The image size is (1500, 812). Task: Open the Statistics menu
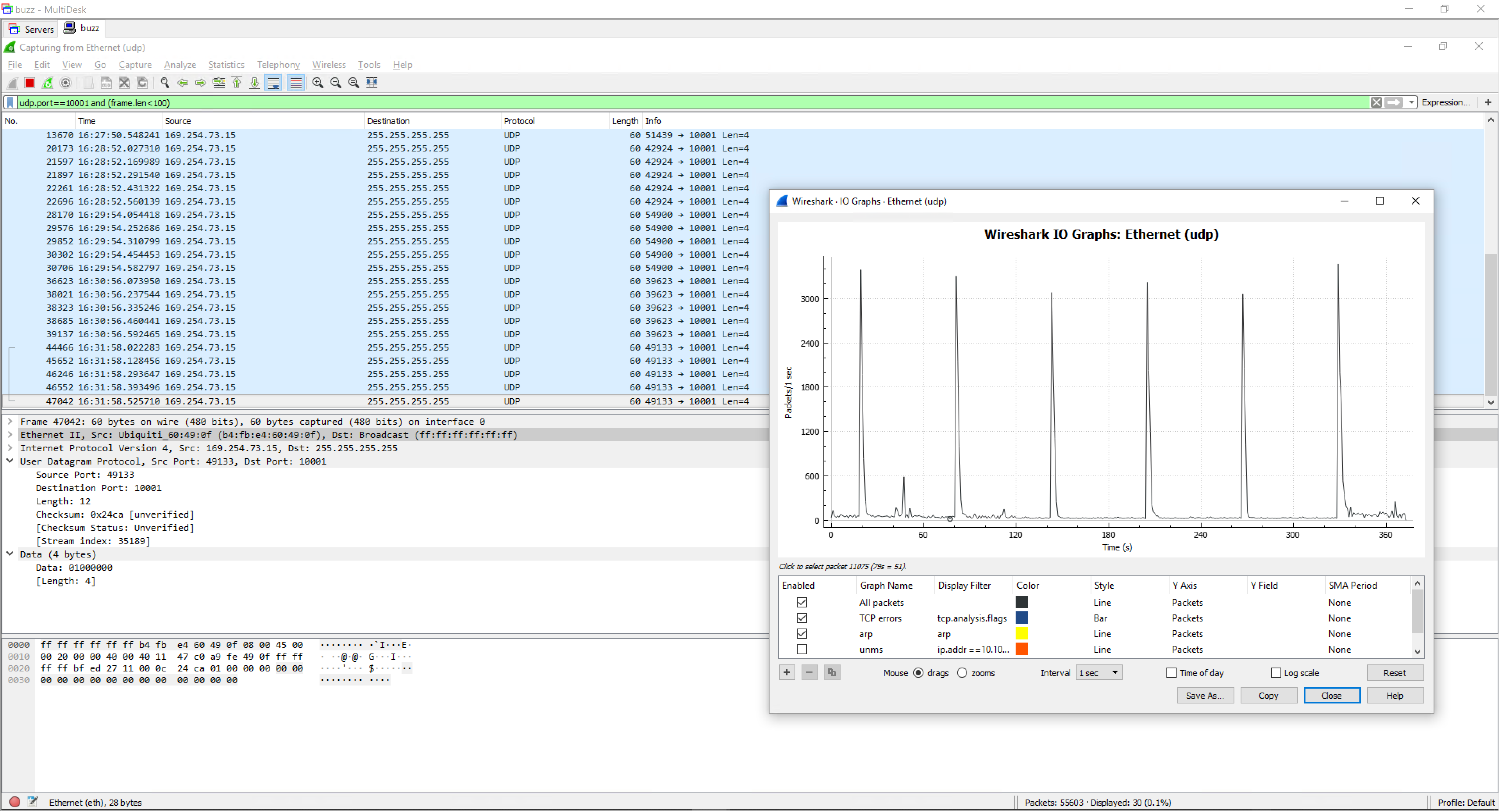point(226,65)
